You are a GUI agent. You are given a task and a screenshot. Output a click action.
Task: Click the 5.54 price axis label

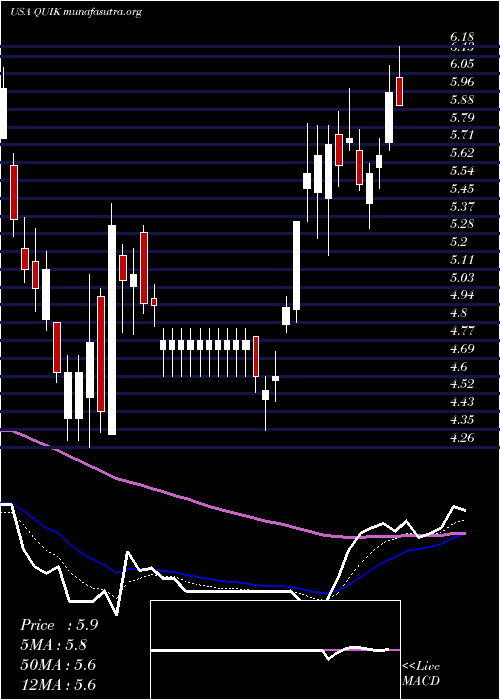pos(462,171)
